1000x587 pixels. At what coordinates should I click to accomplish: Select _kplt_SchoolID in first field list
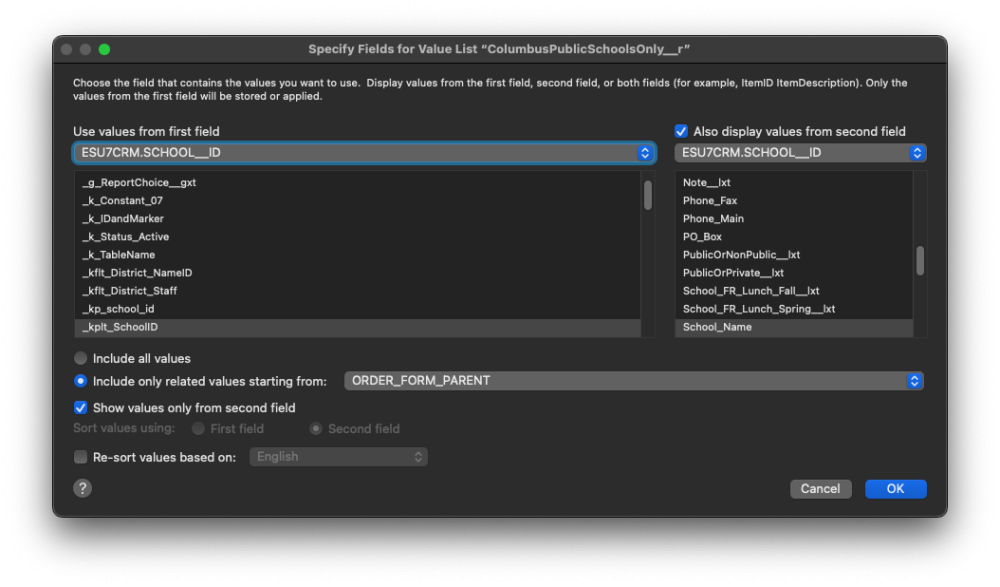click(x=120, y=327)
